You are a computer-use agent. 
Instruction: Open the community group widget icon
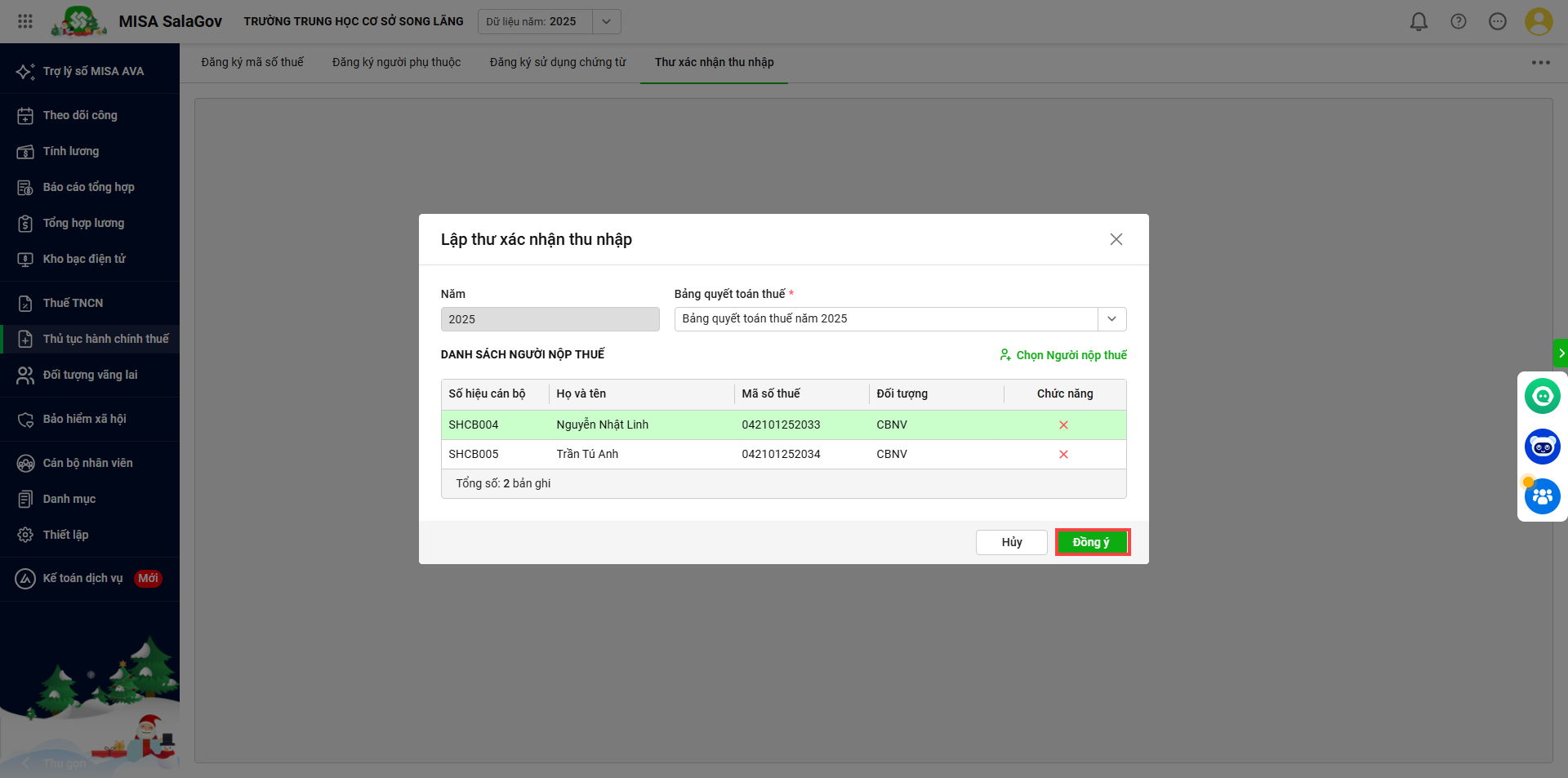pos(1542,496)
